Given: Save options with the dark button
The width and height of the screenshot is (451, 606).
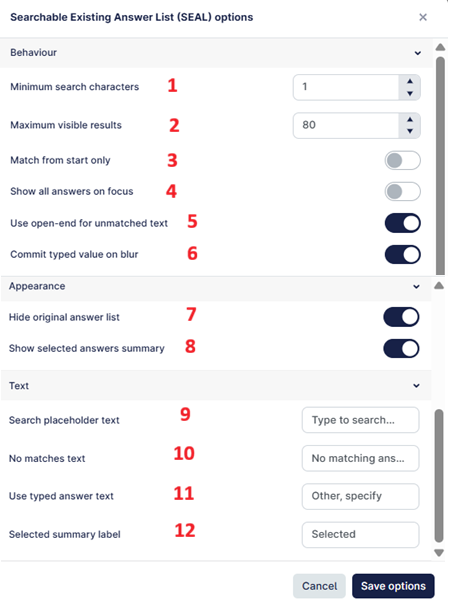Looking at the screenshot, I should (x=393, y=586).
